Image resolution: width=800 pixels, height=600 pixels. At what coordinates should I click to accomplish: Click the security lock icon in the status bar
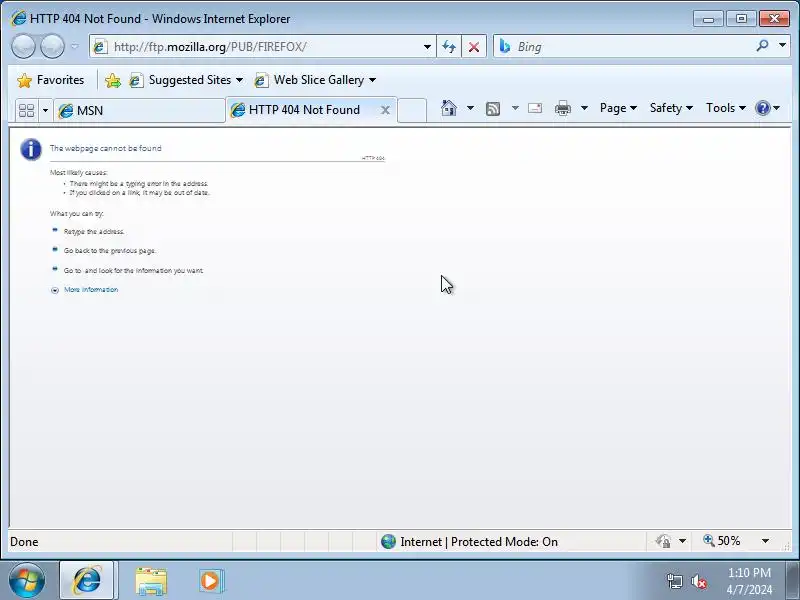(663, 541)
